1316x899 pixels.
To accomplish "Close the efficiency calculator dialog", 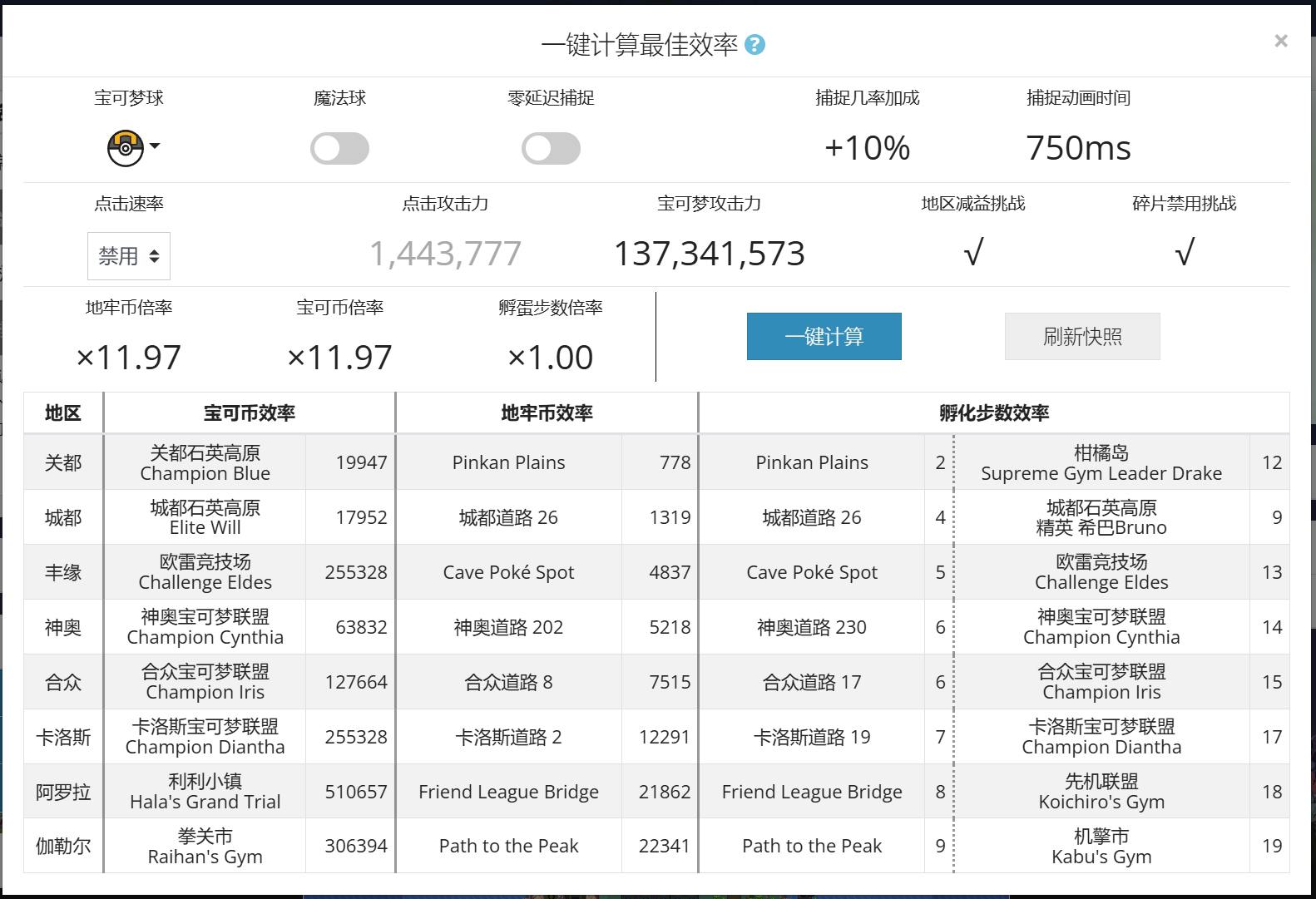I will (1280, 41).
